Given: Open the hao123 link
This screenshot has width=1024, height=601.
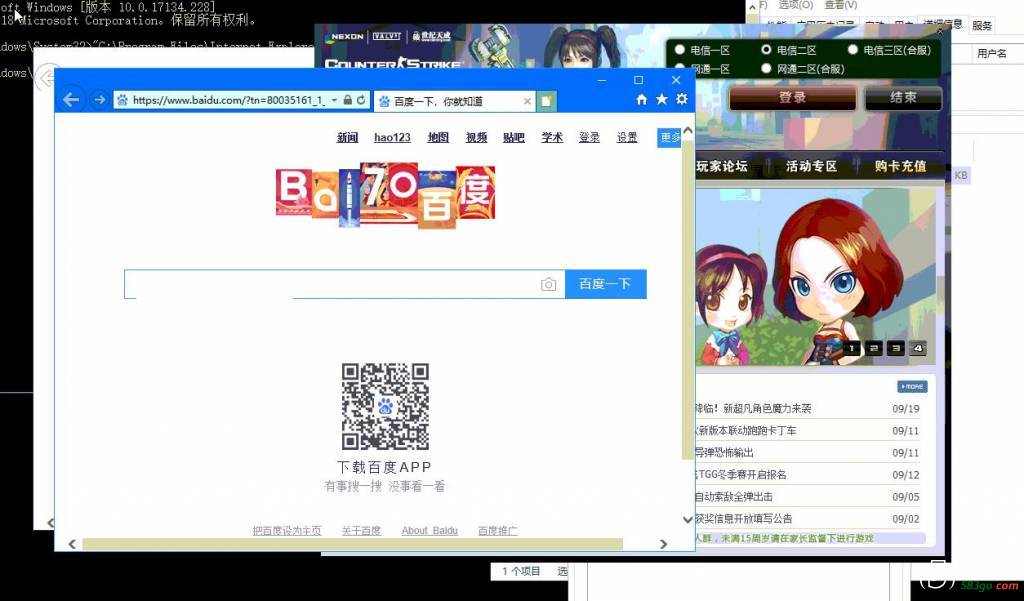Looking at the screenshot, I should (x=392, y=137).
